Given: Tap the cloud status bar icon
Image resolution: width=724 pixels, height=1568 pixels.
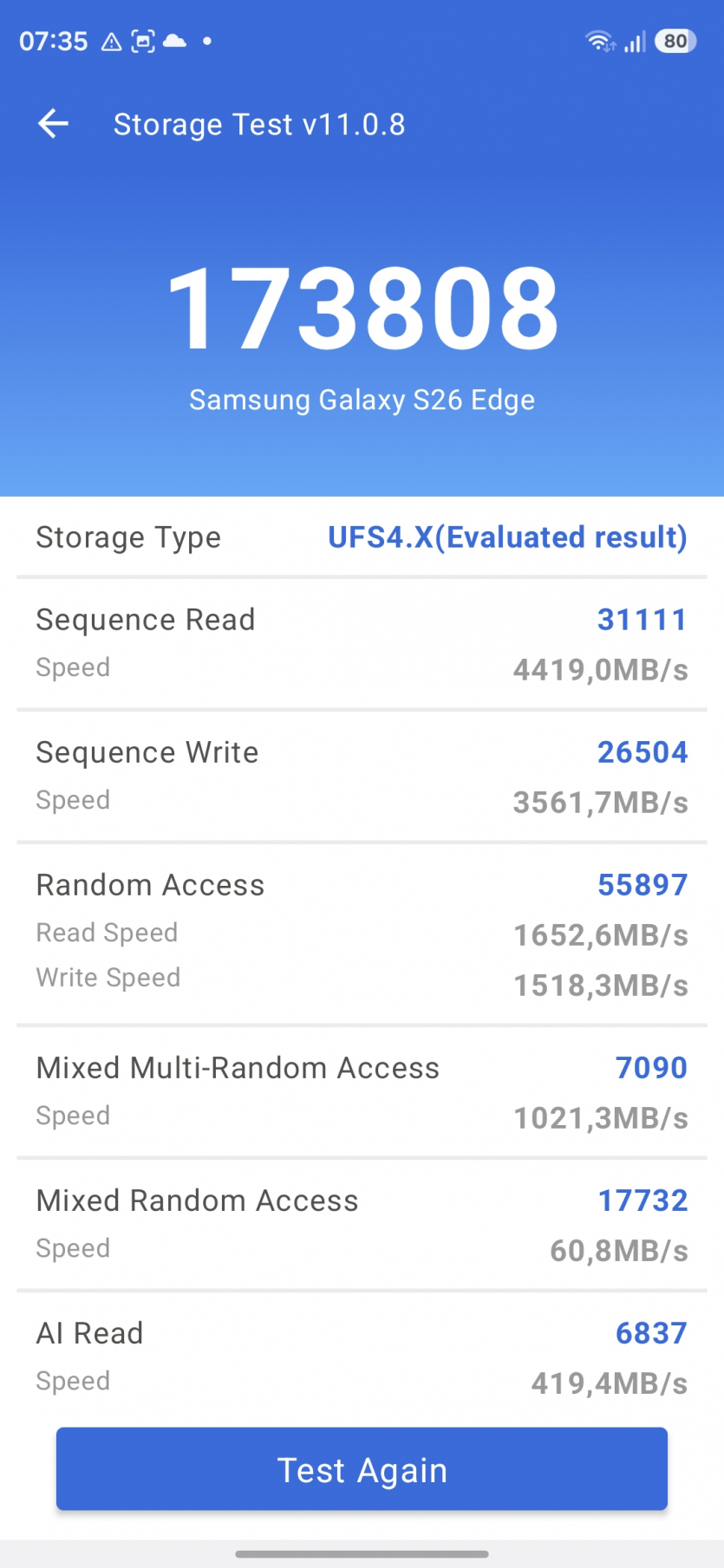Looking at the screenshot, I should [175, 41].
